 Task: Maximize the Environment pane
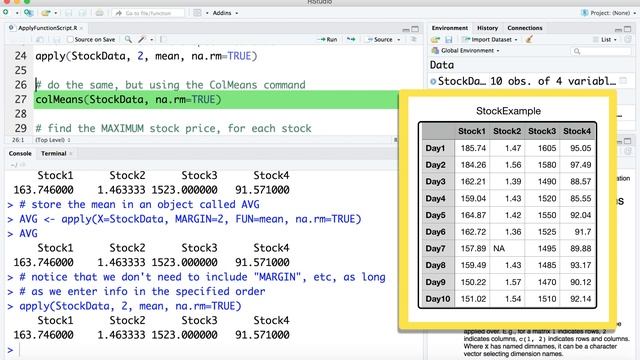pos(628,29)
